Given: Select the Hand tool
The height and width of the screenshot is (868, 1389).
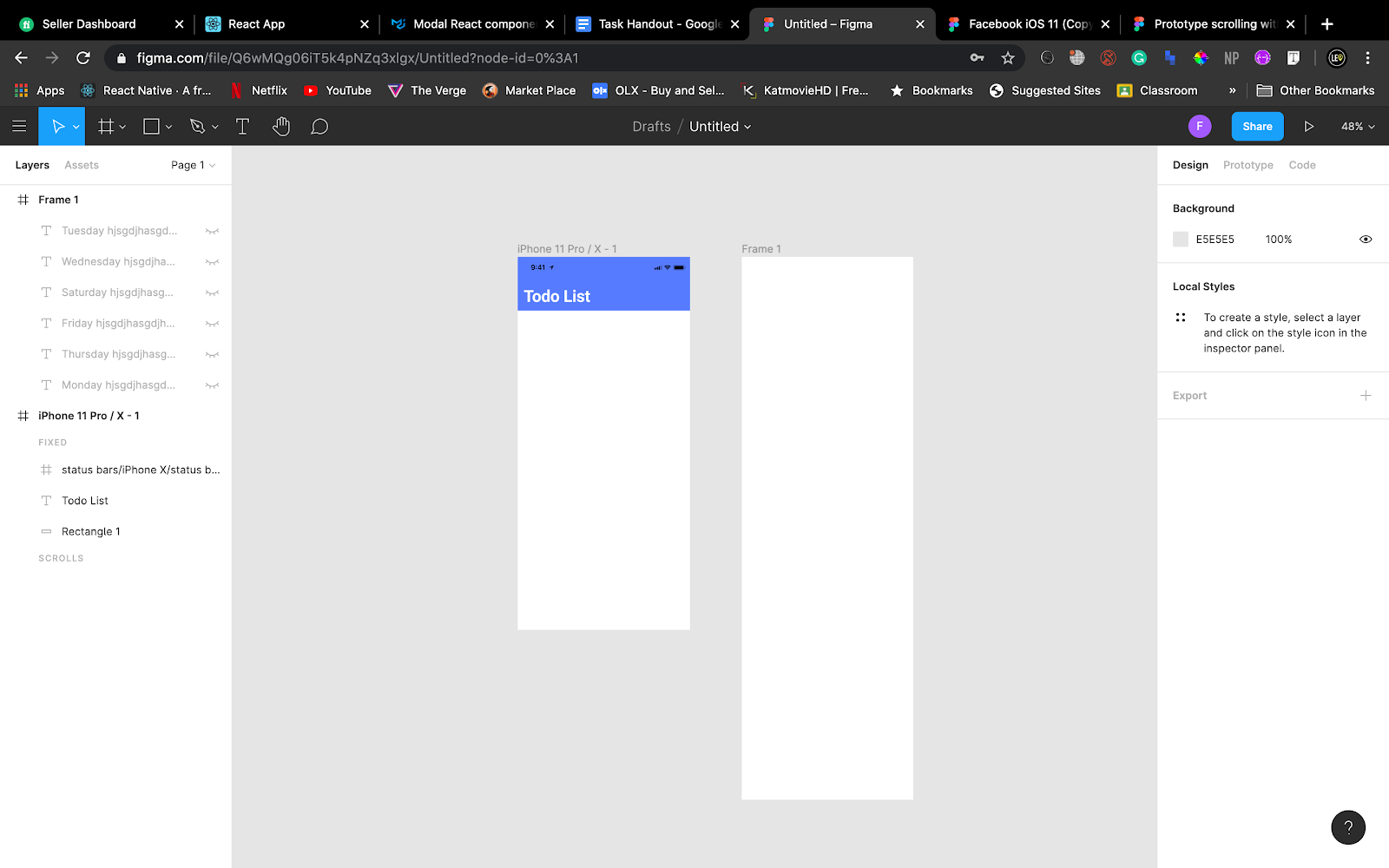Looking at the screenshot, I should 280,127.
